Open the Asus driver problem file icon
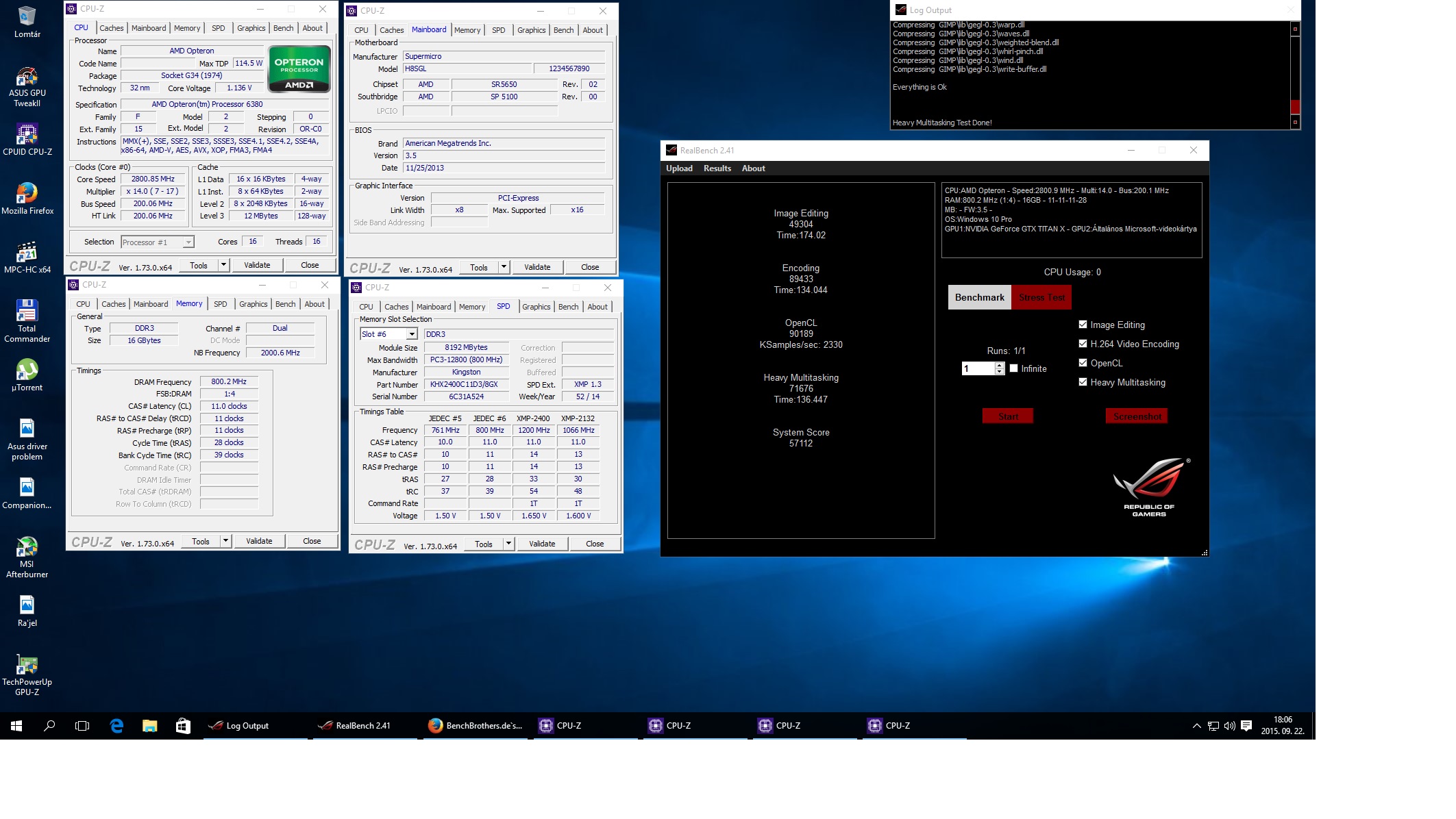1456x819 pixels. (27, 439)
